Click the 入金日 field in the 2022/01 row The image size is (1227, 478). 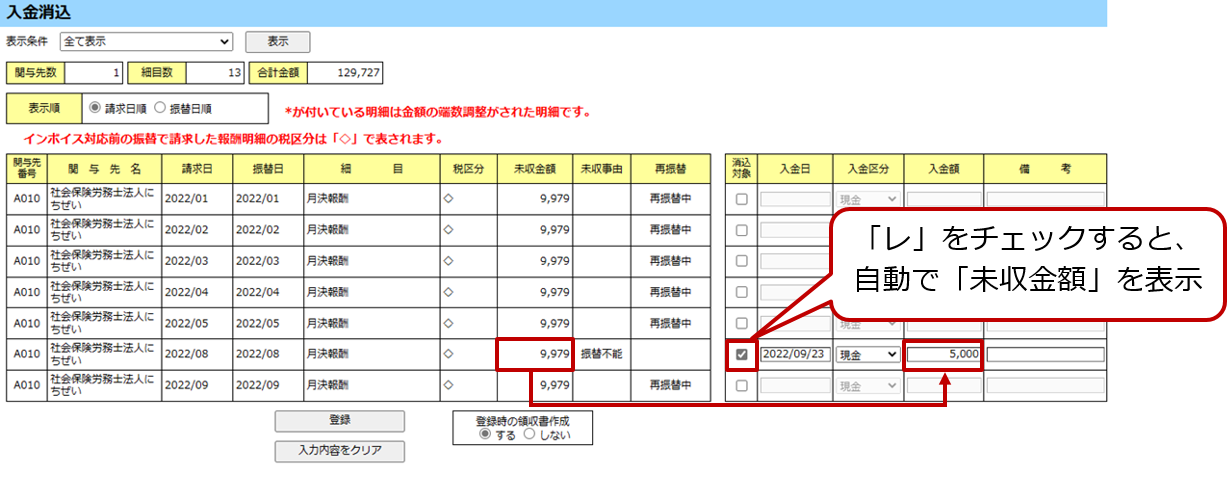pyautogui.click(x=795, y=199)
